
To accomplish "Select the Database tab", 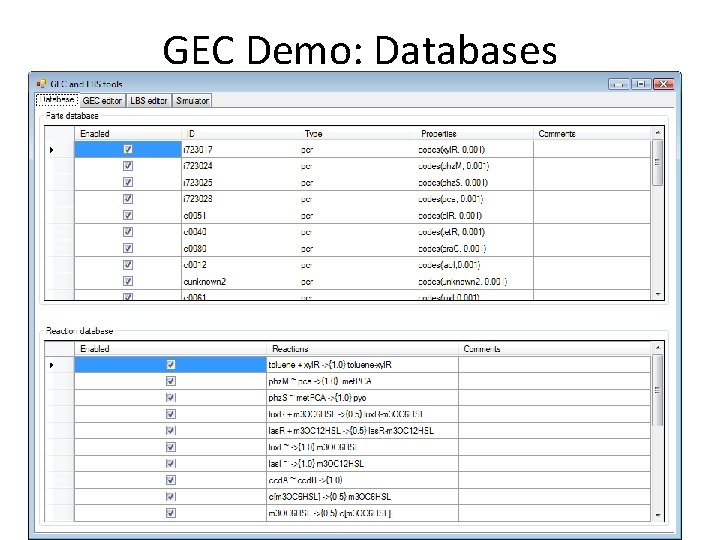I will pyautogui.click(x=57, y=100).
